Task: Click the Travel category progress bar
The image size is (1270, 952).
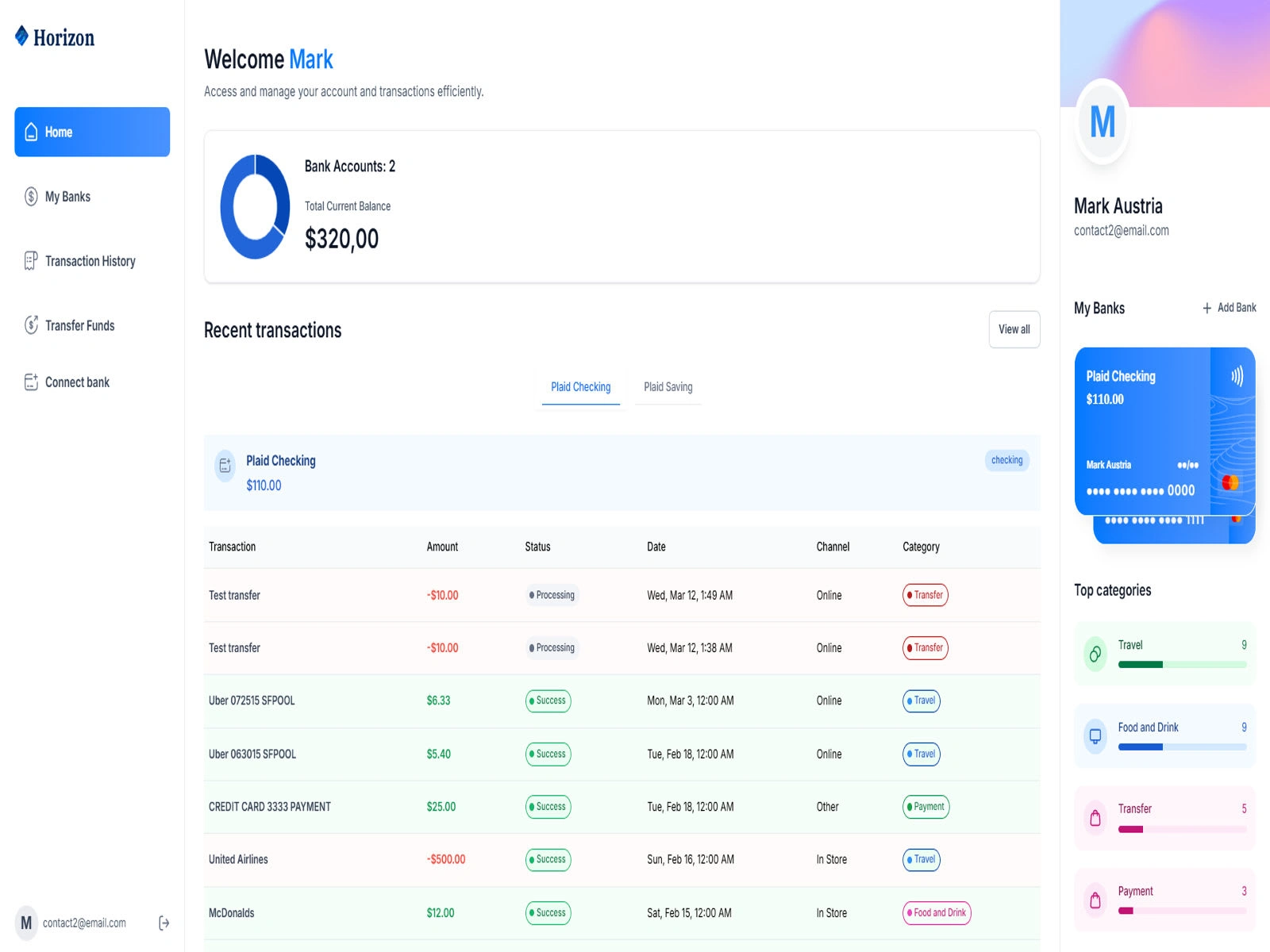Action: tap(1182, 665)
